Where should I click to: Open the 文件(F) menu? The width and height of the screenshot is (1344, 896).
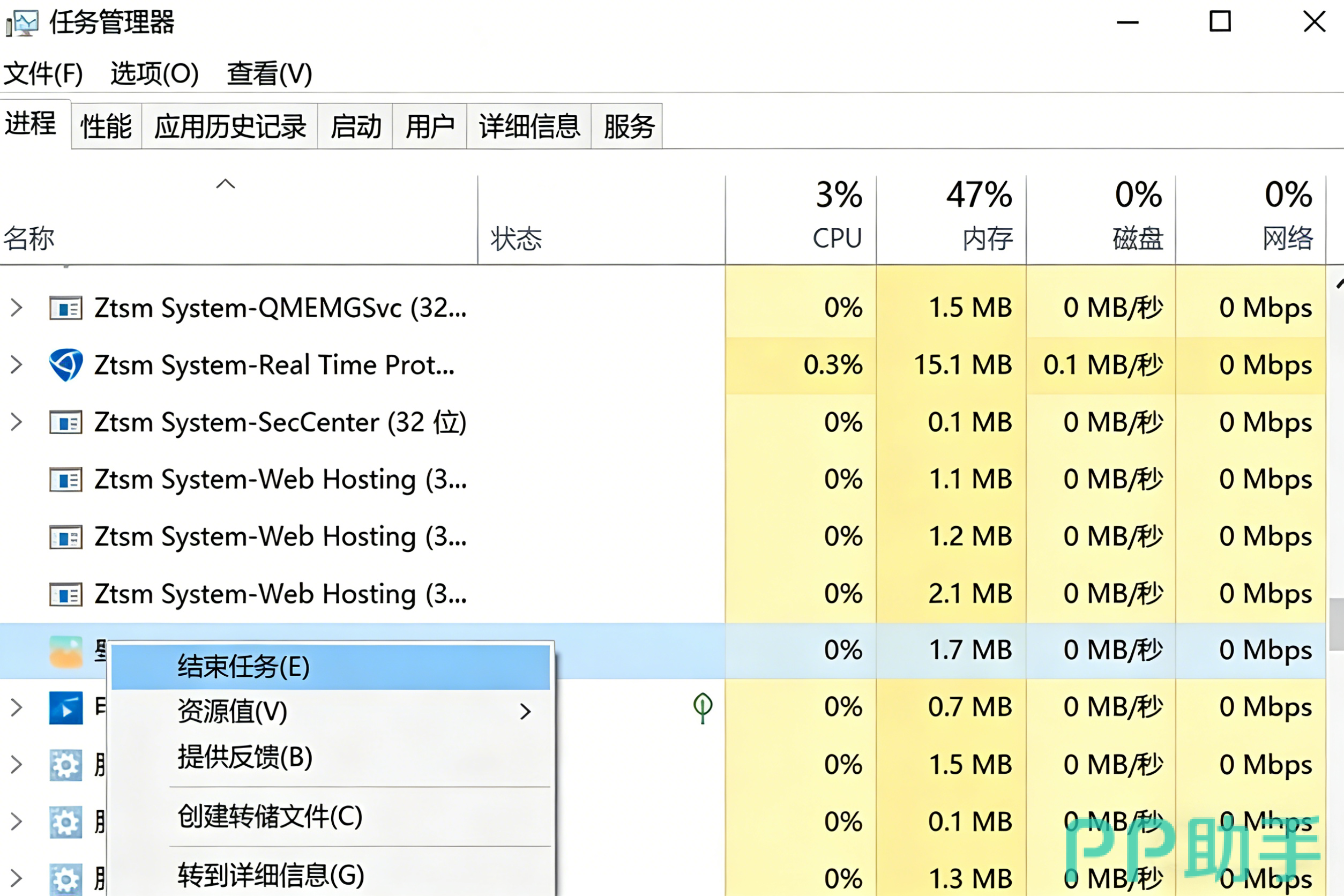(43, 74)
